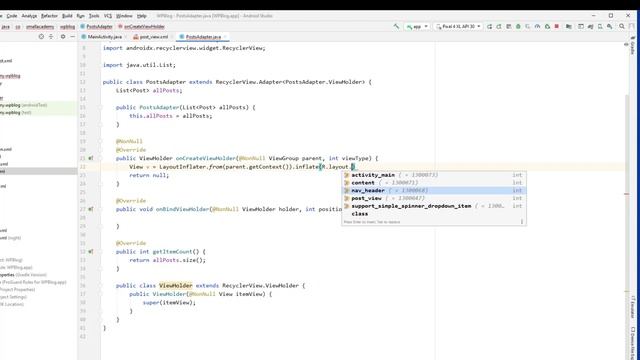Click the collapse all icon in project panel
640x360 pixels.
(x=51, y=37)
